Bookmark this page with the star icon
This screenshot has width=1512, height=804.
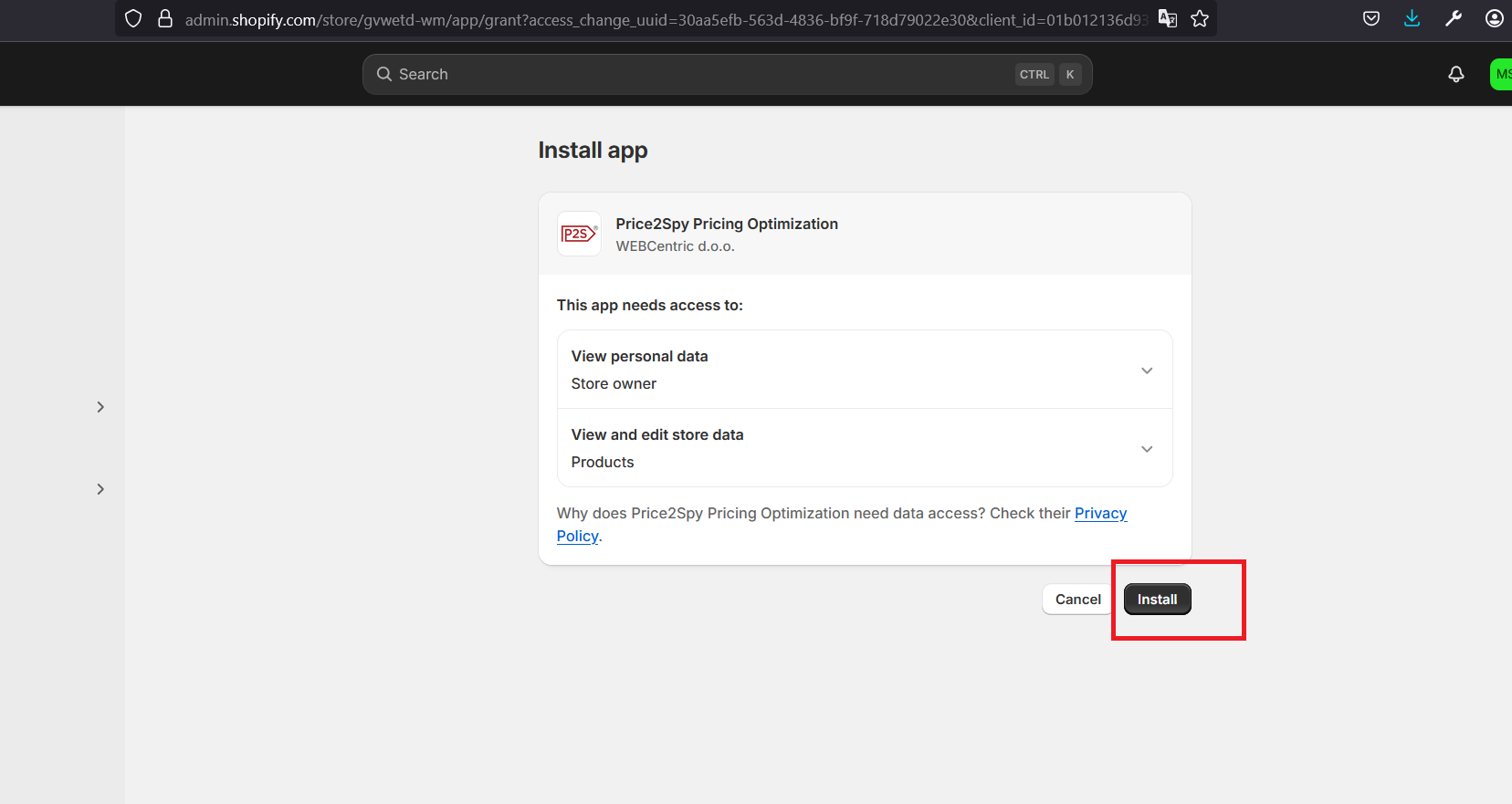(x=1200, y=18)
